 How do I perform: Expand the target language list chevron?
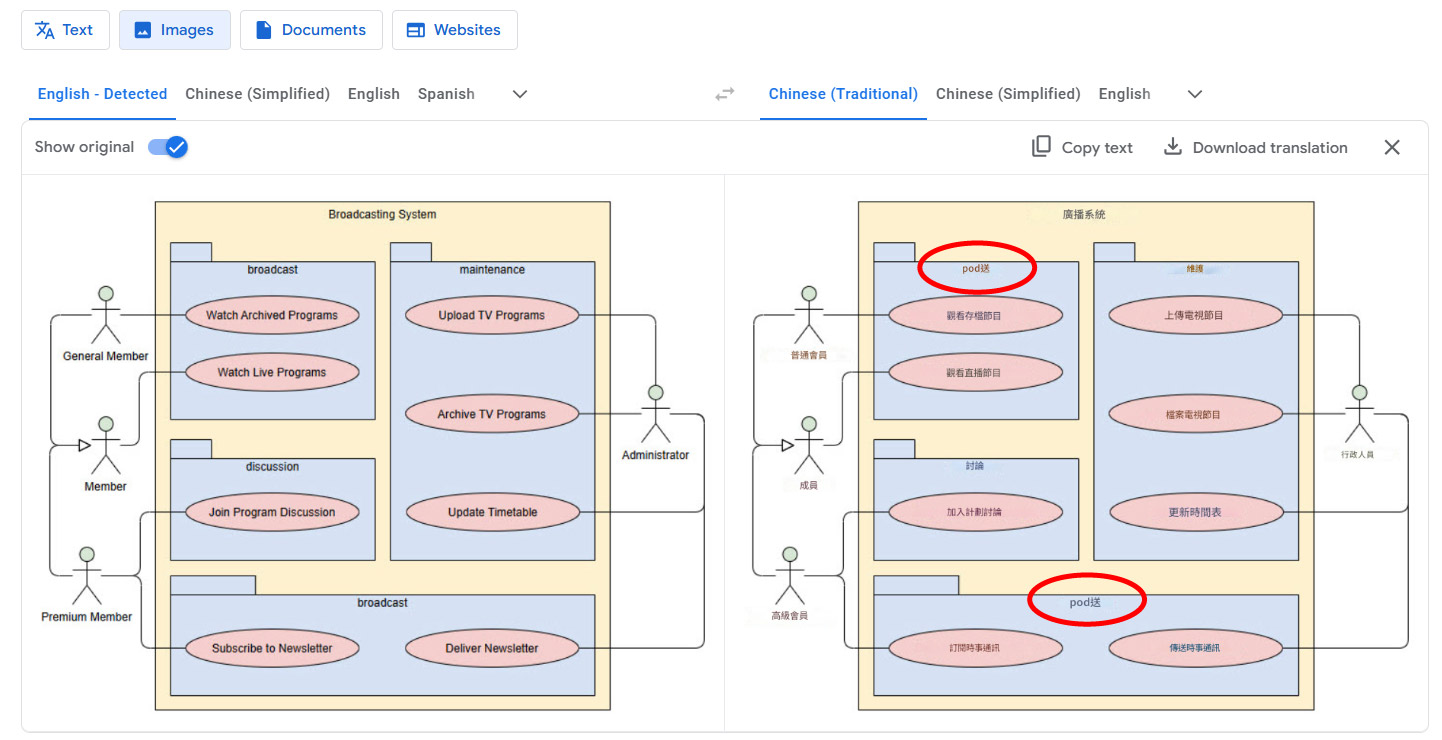click(x=1194, y=94)
